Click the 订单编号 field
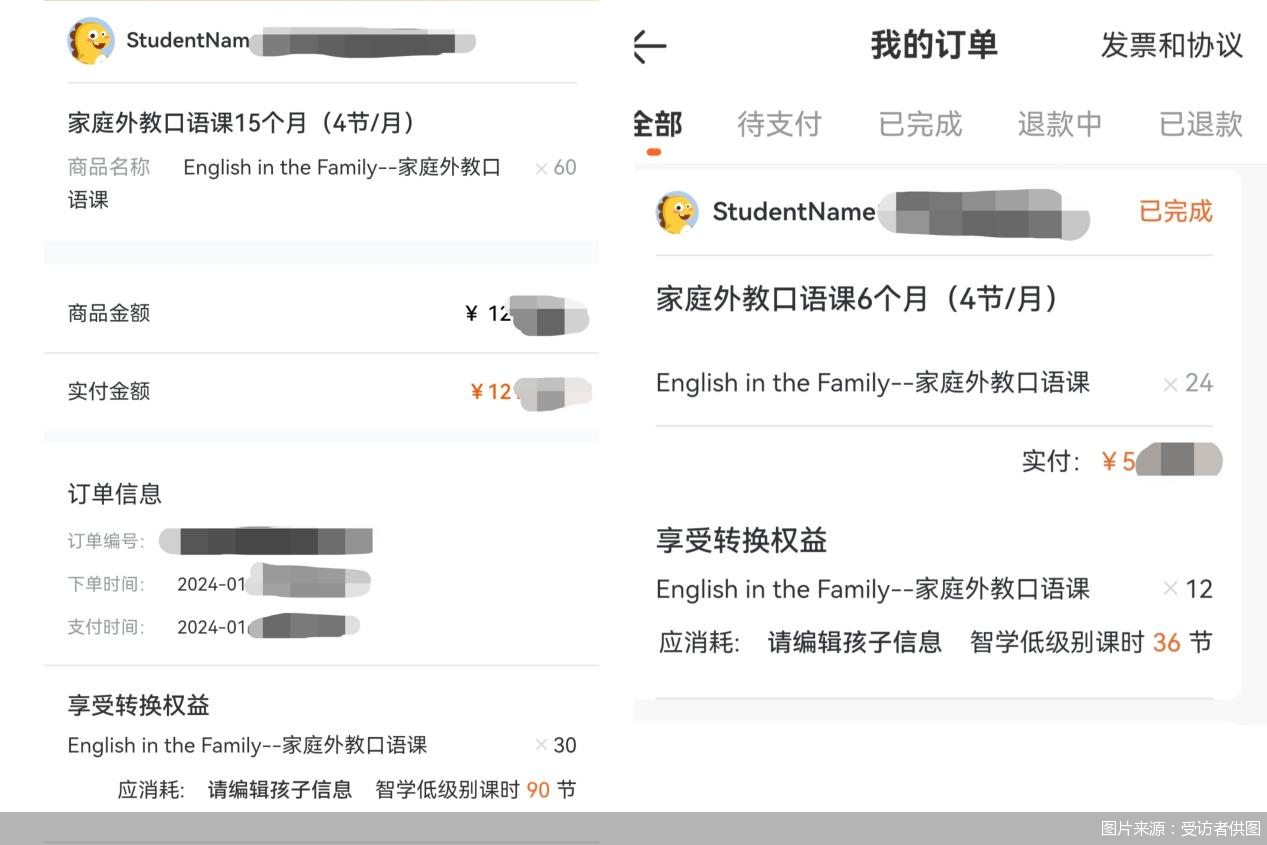1267x845 pixels. tap(104, 541)
